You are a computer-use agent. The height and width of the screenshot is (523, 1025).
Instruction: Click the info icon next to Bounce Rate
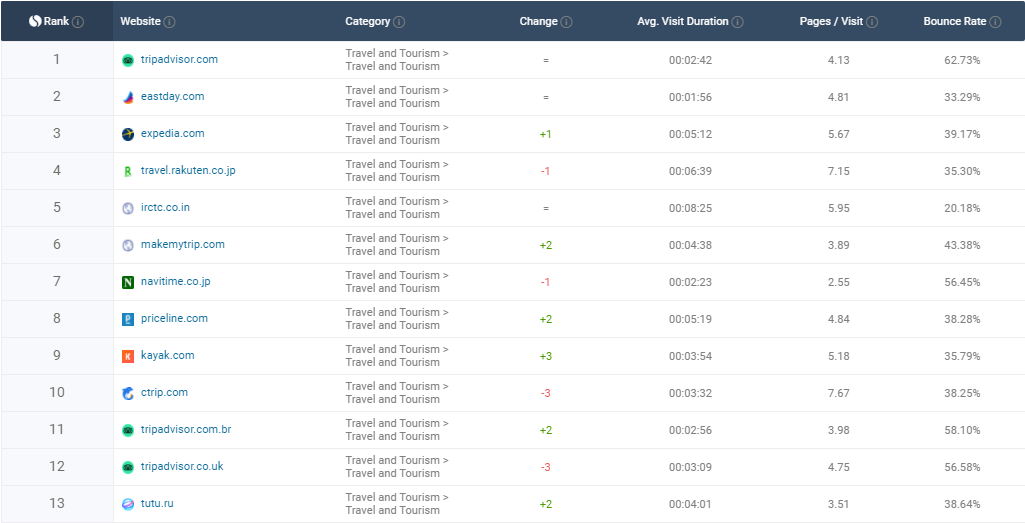point(996,22)
